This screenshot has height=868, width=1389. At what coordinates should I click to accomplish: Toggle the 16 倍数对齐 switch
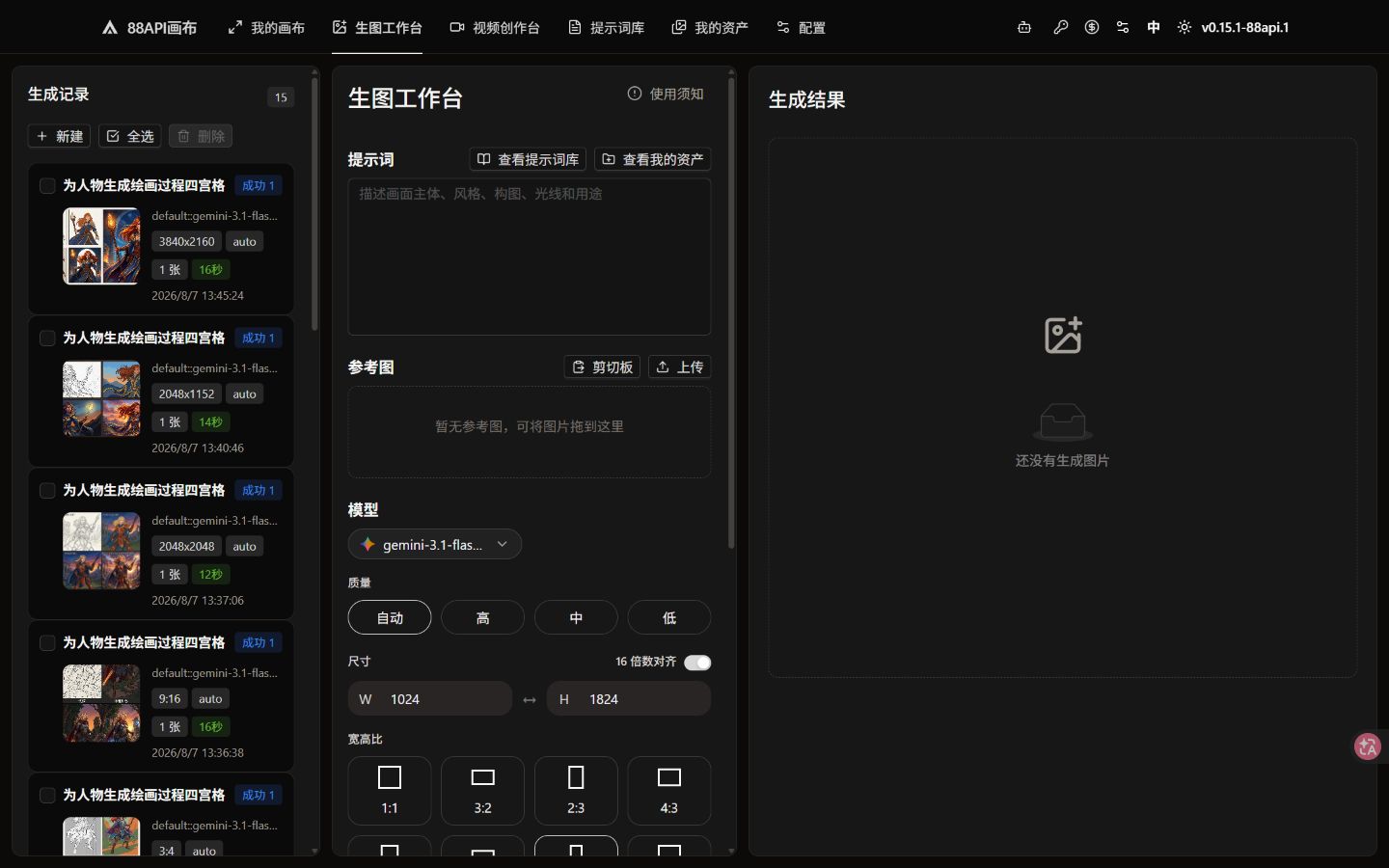[697, 662]
